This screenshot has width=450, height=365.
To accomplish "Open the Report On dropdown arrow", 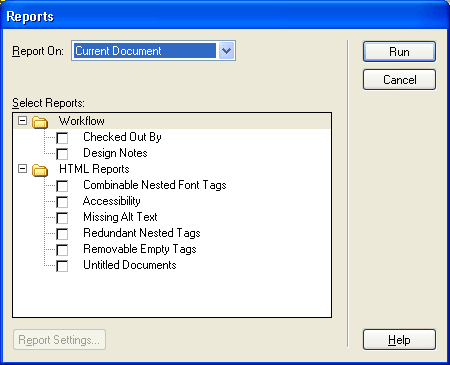I will point(227,51).
